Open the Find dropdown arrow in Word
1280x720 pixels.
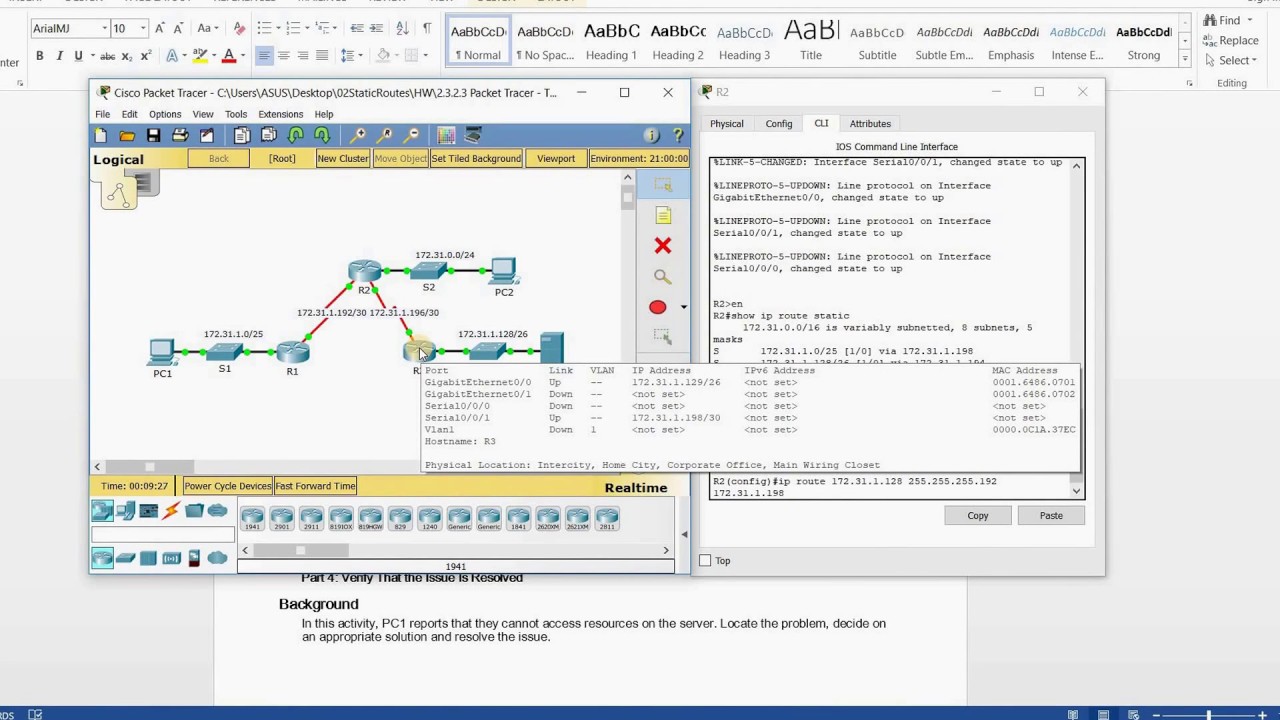pyautogui.click(x=1250, y=20)
